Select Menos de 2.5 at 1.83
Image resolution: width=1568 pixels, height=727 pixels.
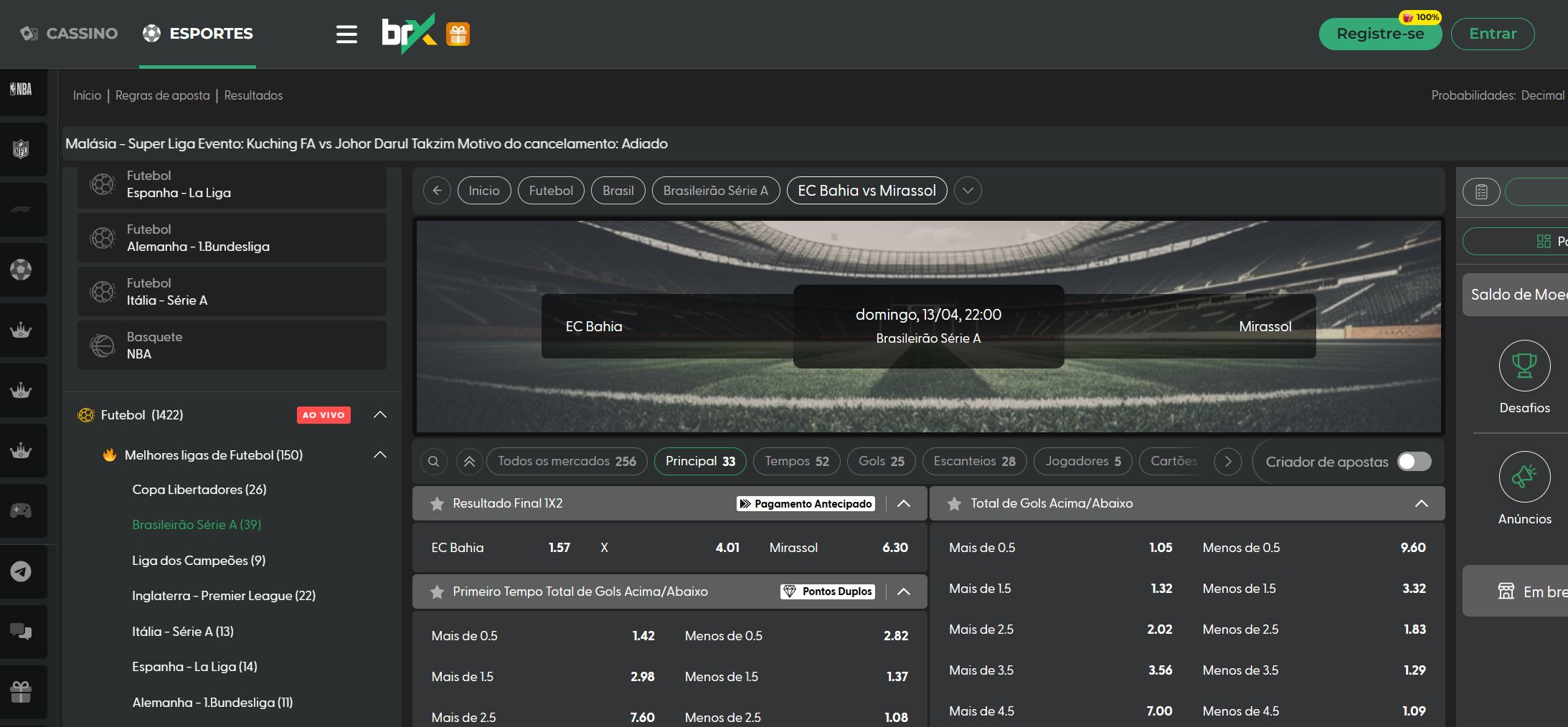1314,629
